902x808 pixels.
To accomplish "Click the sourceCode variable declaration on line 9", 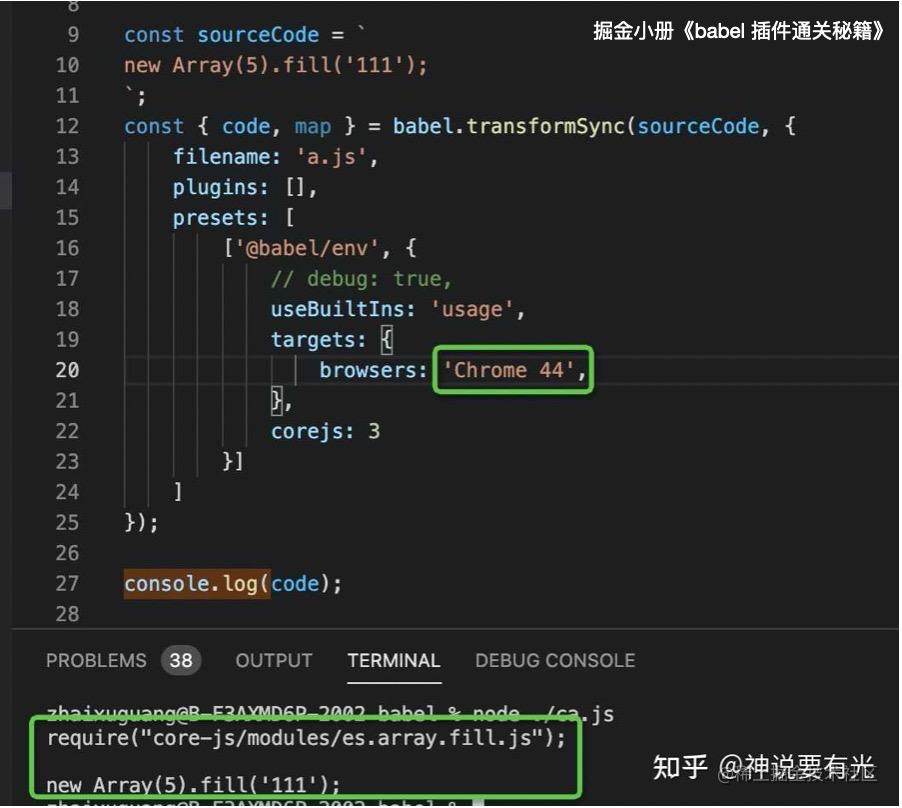I will point(258,35).
